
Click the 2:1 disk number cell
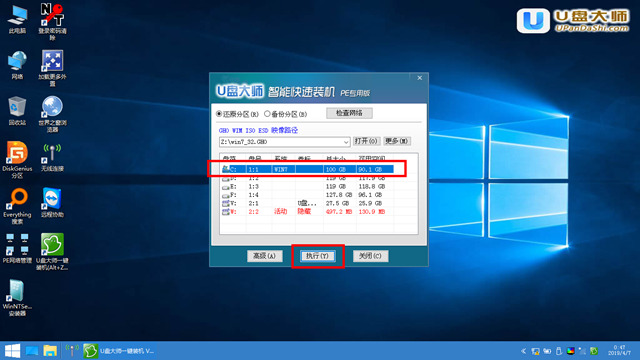(253, 203)
